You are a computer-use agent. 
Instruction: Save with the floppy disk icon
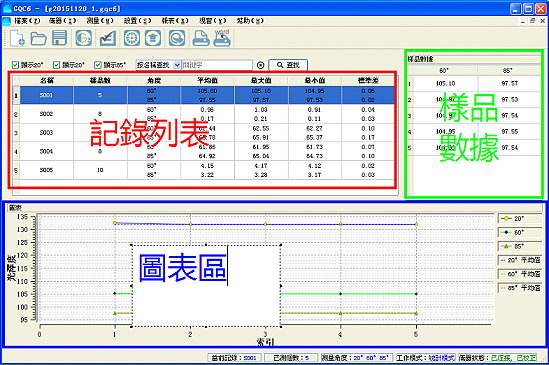click(59, 38)
